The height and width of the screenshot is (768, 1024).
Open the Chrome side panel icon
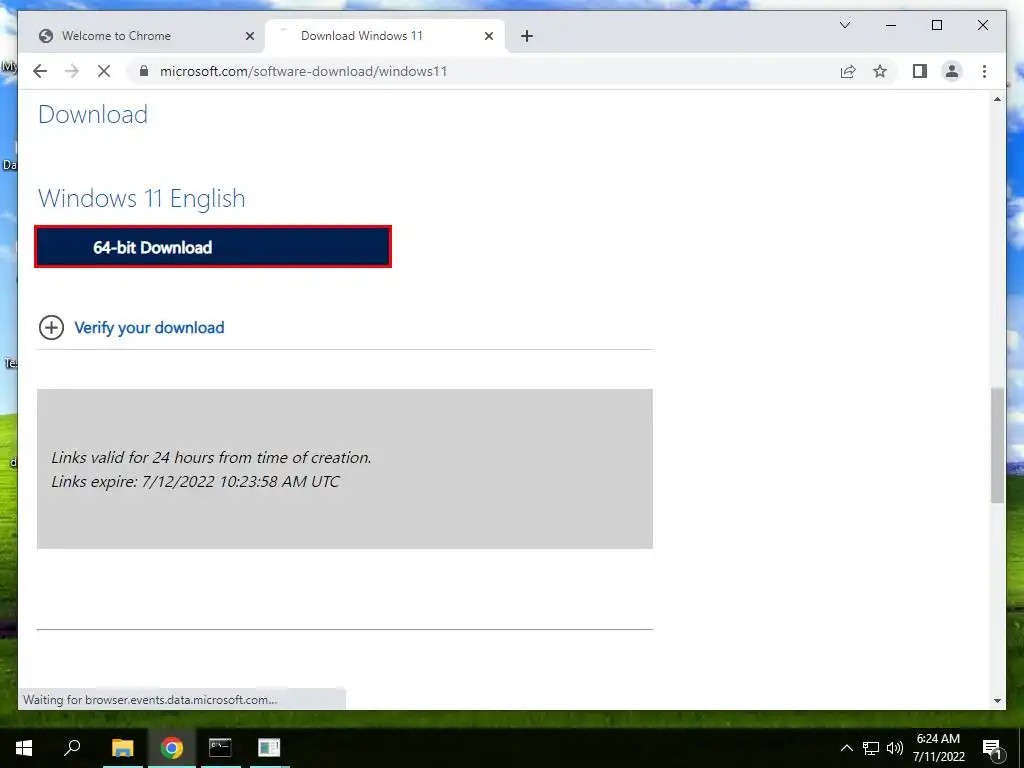pyautogui.click(x=920, y=71)
